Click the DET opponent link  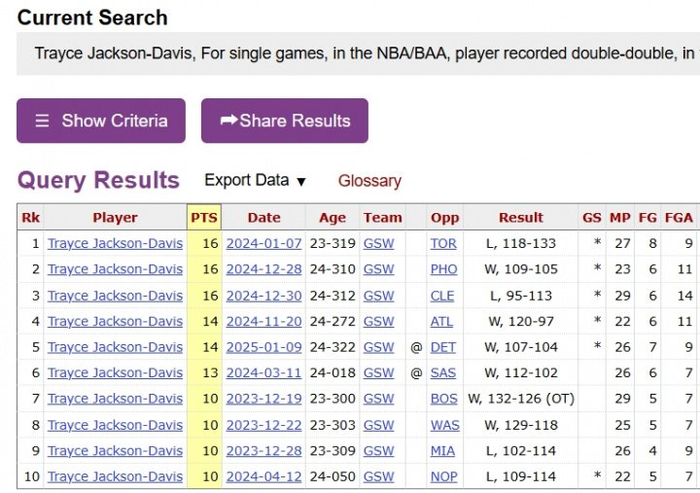coord(443,347)
